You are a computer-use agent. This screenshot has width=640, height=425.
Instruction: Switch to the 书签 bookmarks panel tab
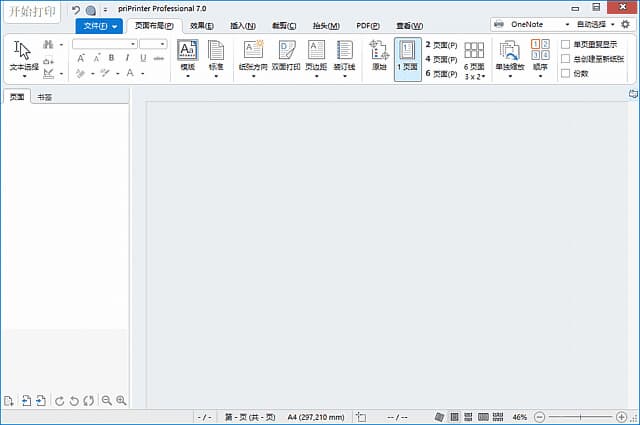point(45,97)
